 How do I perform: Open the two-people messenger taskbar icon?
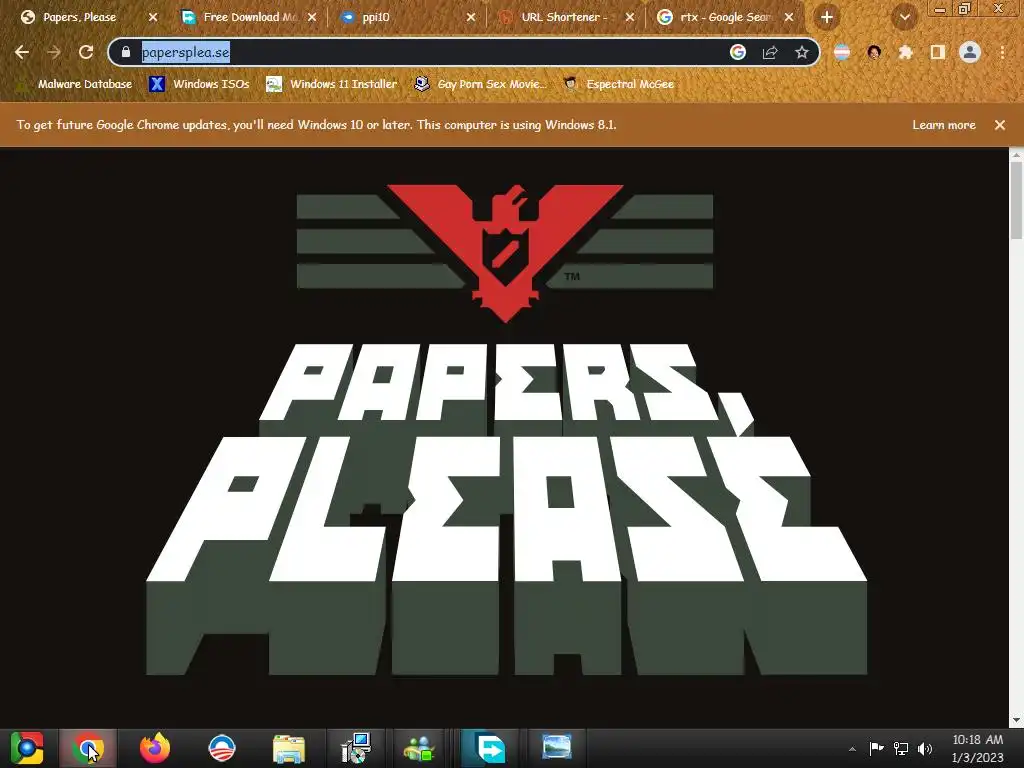(x=420, y=748)
